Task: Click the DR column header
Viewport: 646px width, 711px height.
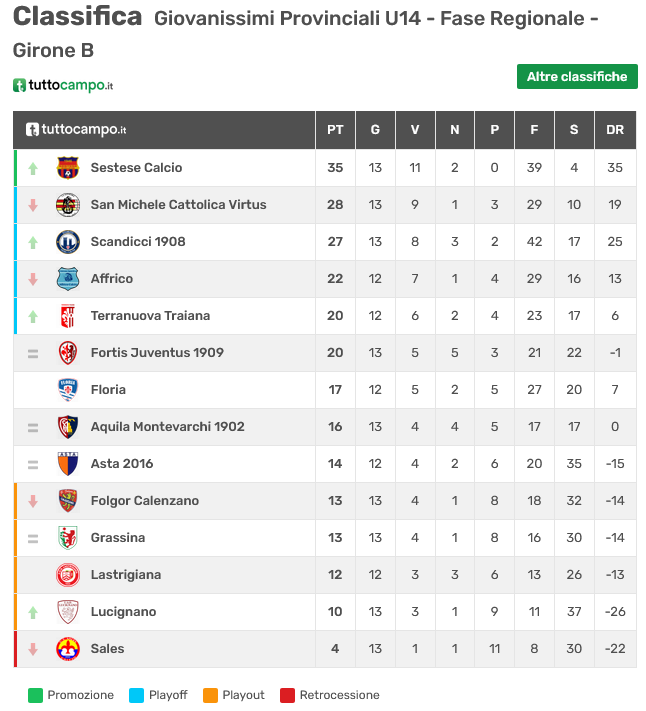Action: [615, 130]
